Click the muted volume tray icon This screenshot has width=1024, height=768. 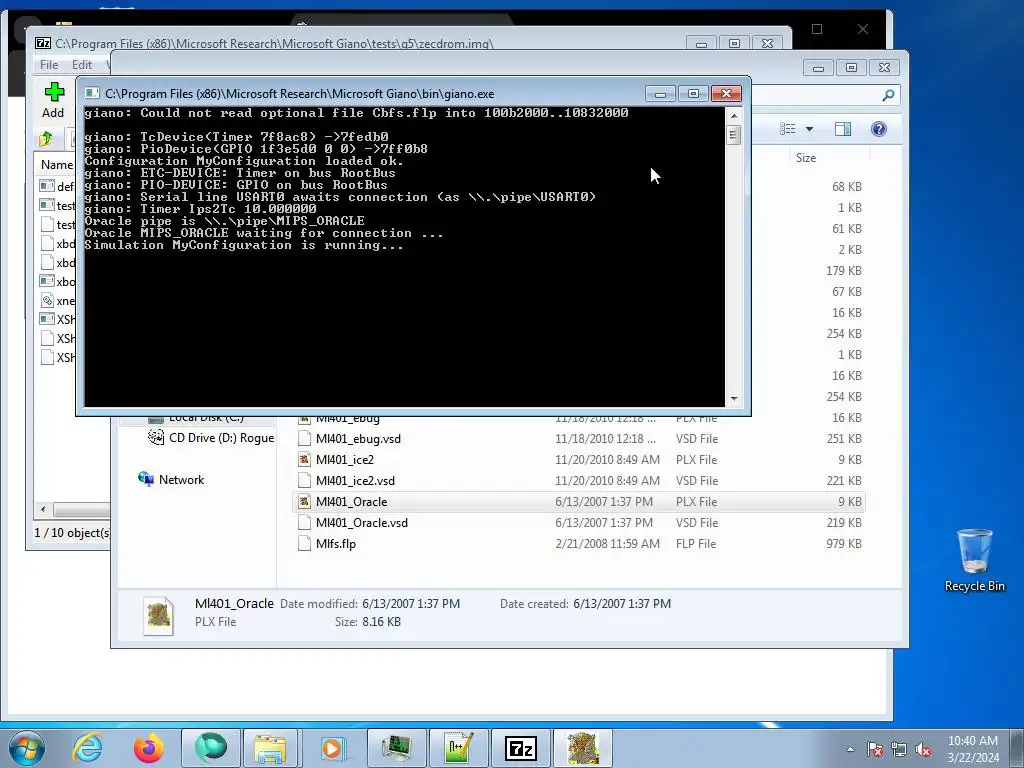[923, 749]
